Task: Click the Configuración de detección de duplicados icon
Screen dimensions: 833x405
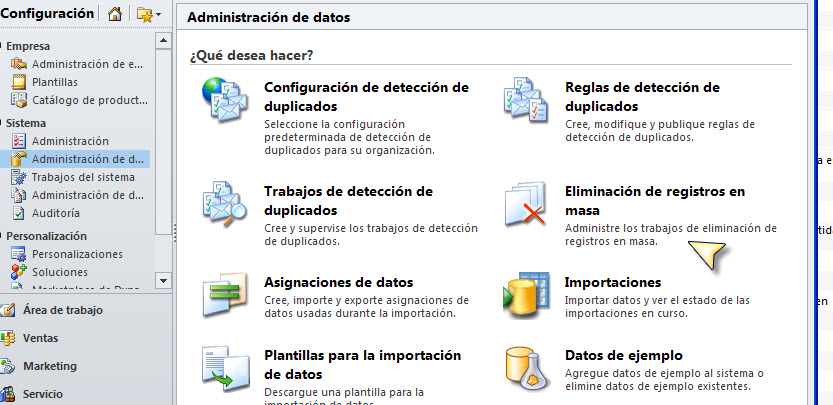Action: [225, 100]
